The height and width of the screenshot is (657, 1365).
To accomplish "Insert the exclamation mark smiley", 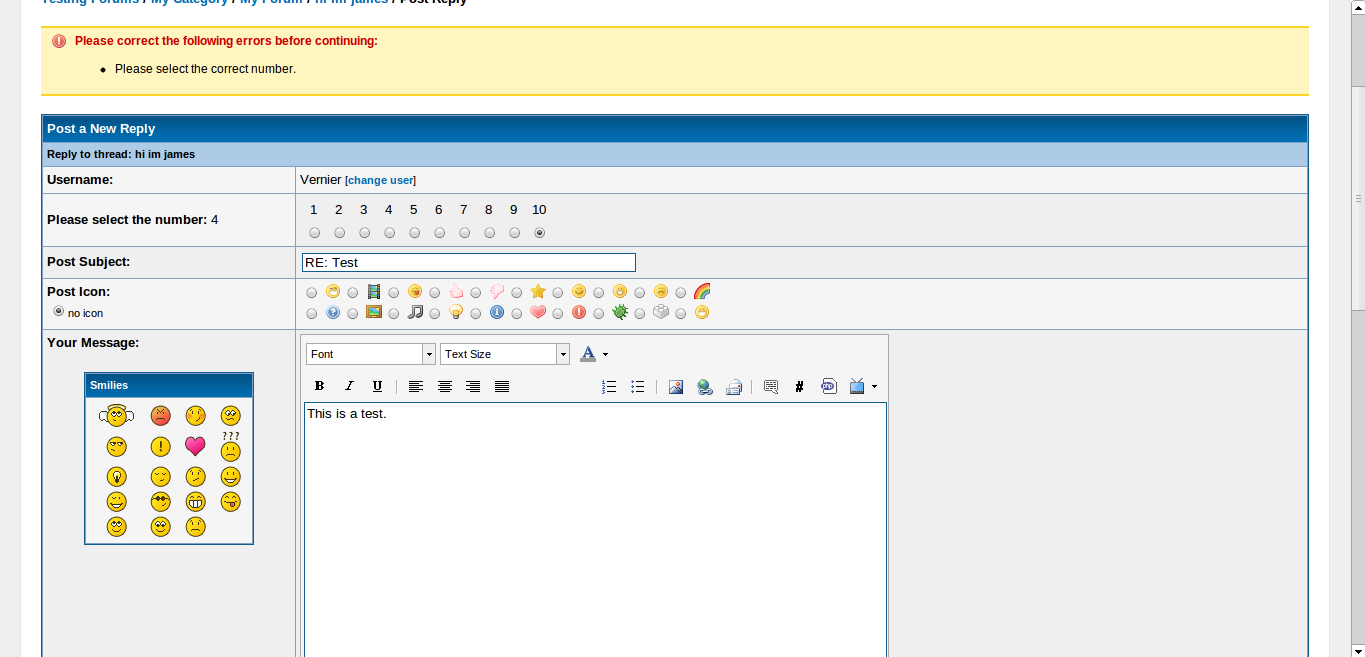I will click(x=161, y=446).
